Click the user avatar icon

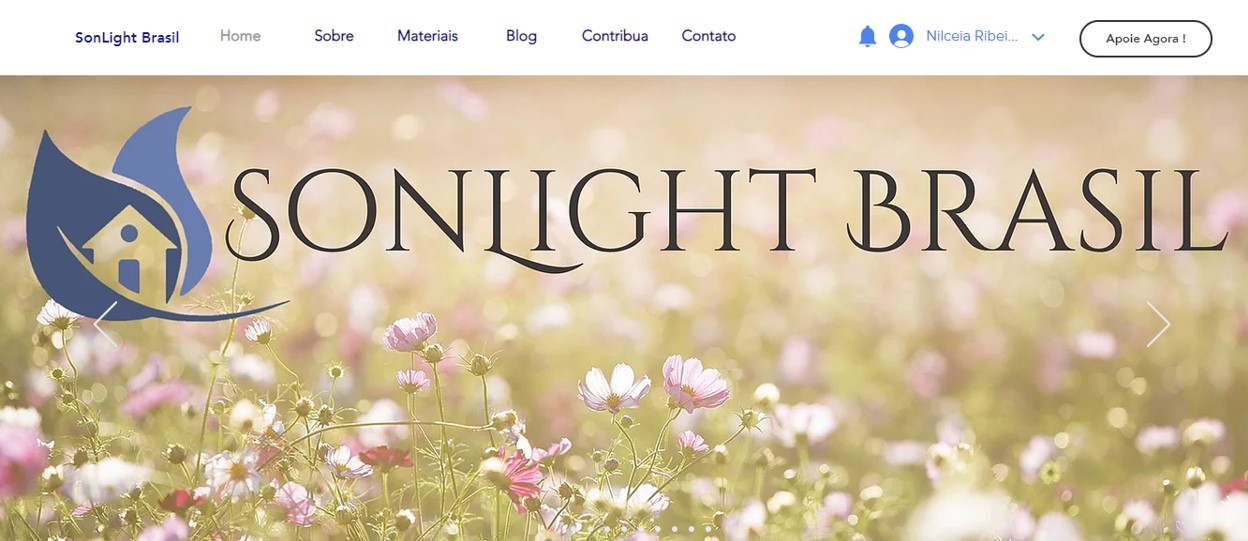[901, 37]
